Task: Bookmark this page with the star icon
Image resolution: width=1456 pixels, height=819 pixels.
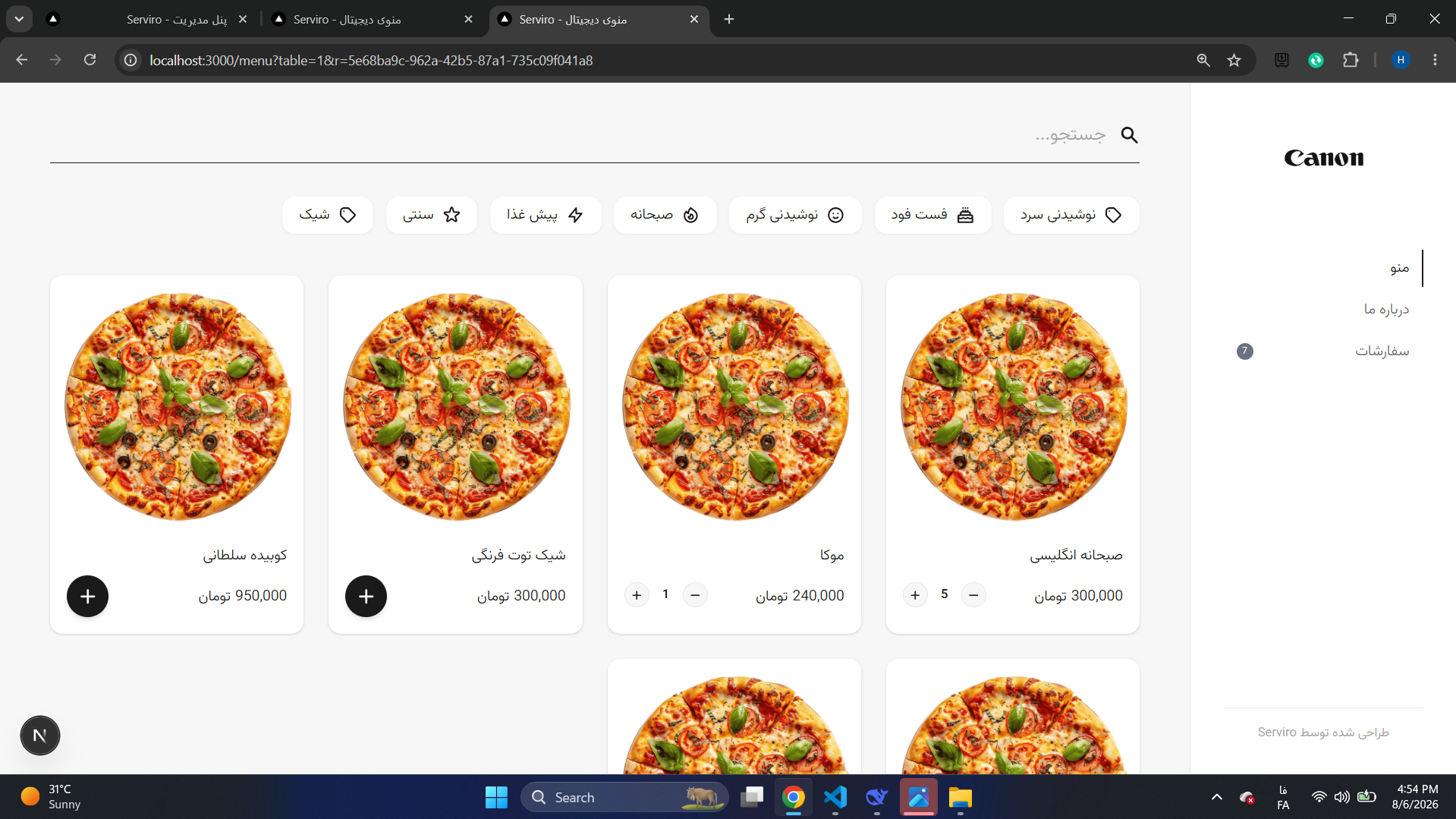Action: click(1234, 60)
